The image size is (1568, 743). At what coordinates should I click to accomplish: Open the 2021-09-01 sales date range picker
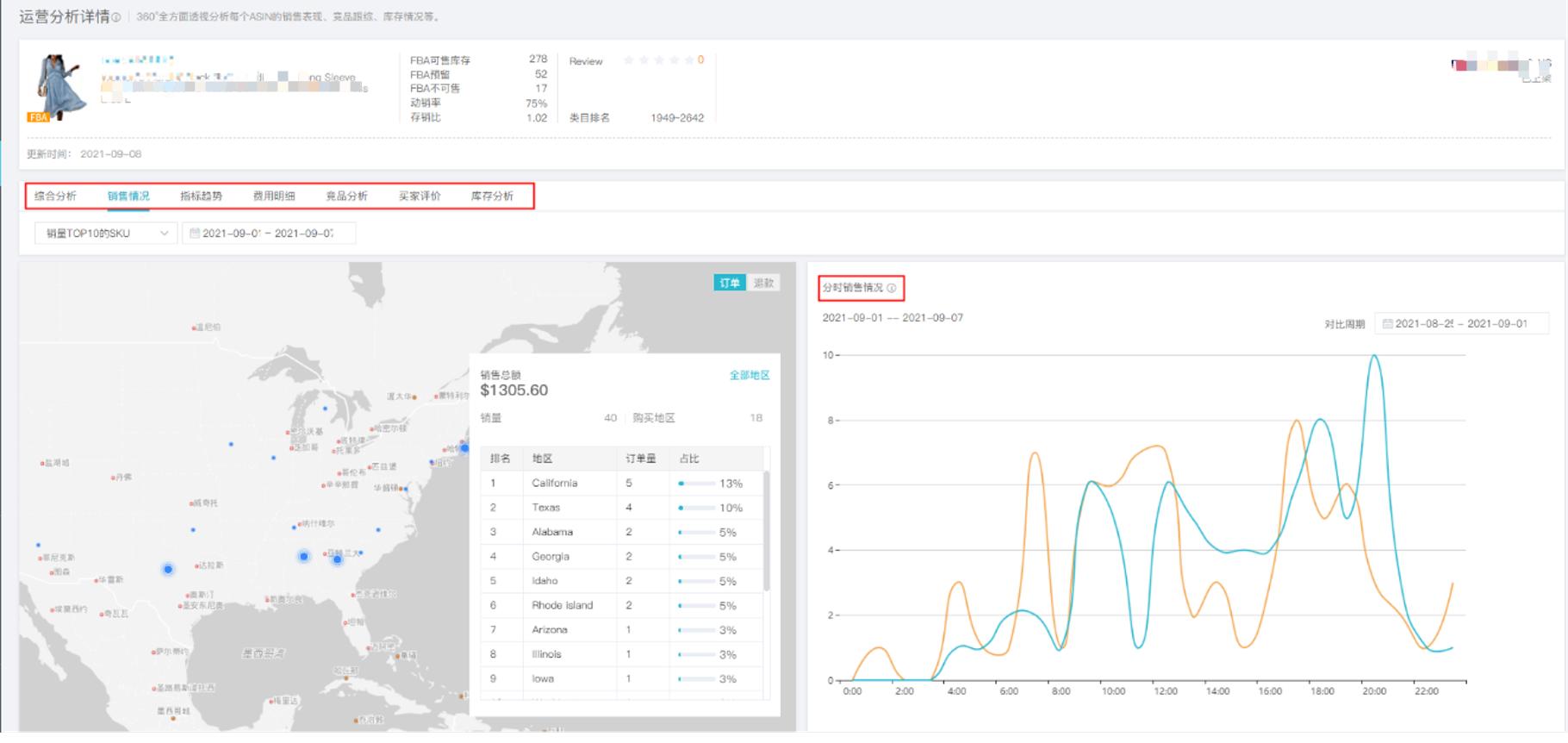click(x=268, y=234)
